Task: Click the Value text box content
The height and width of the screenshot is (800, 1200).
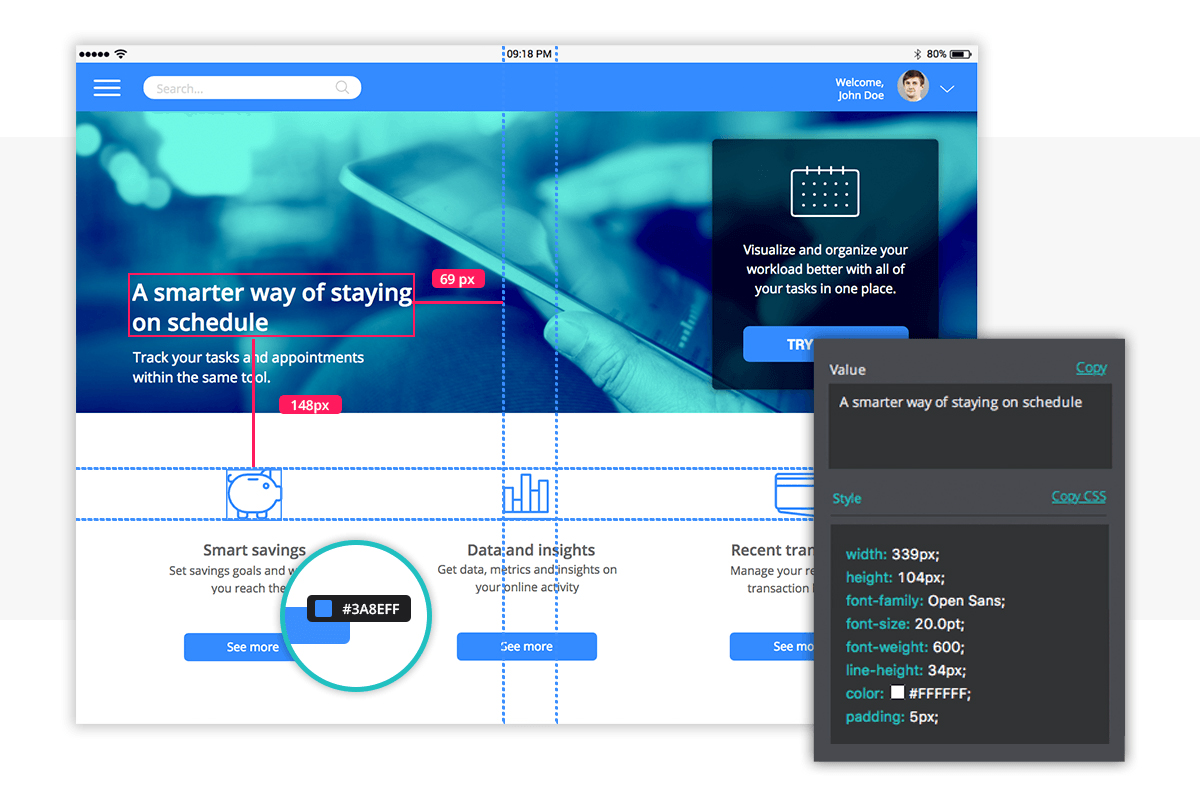Action: (970, 426)
